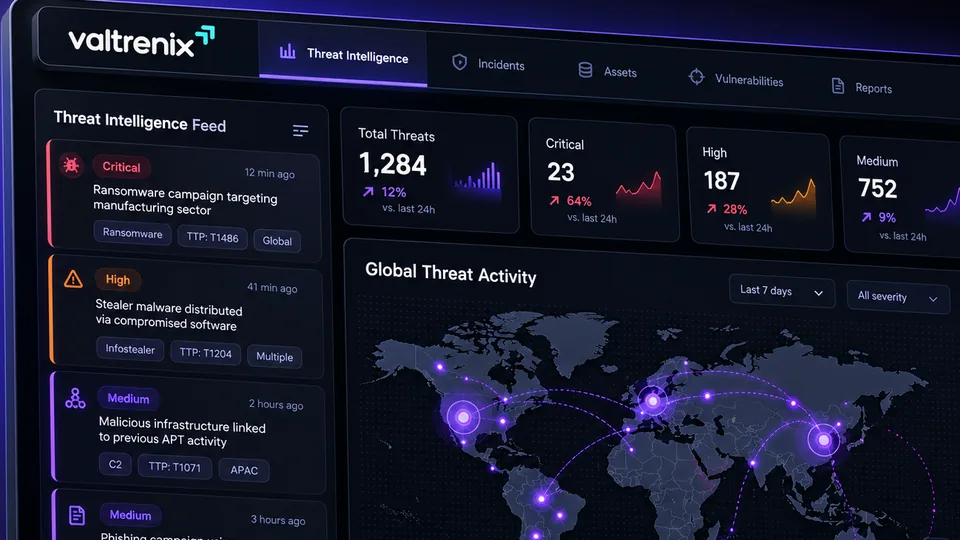
Task: Click the APAC tag
Action: 244,470
